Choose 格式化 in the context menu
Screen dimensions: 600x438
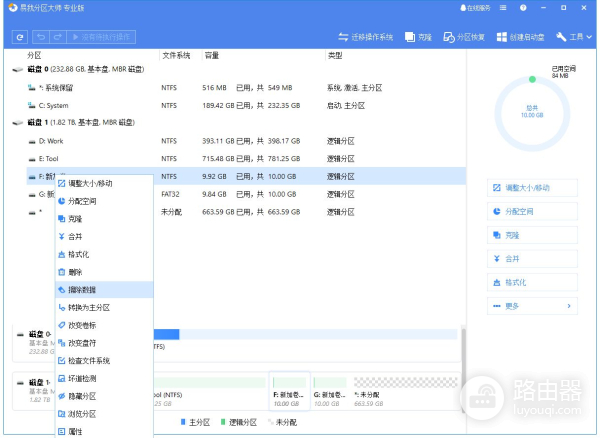(104, 254)
